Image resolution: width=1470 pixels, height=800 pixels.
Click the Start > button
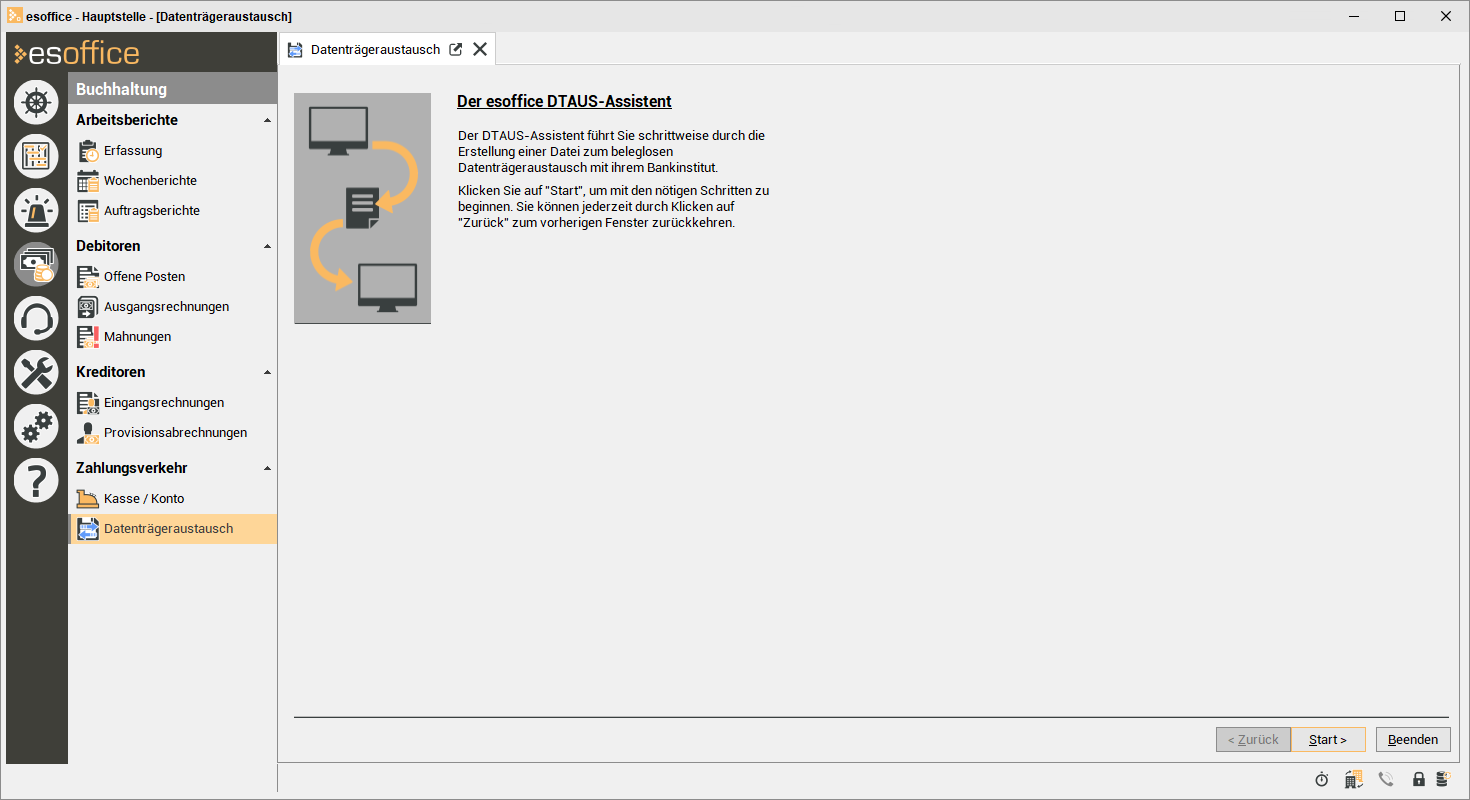tap(1328, 740)
